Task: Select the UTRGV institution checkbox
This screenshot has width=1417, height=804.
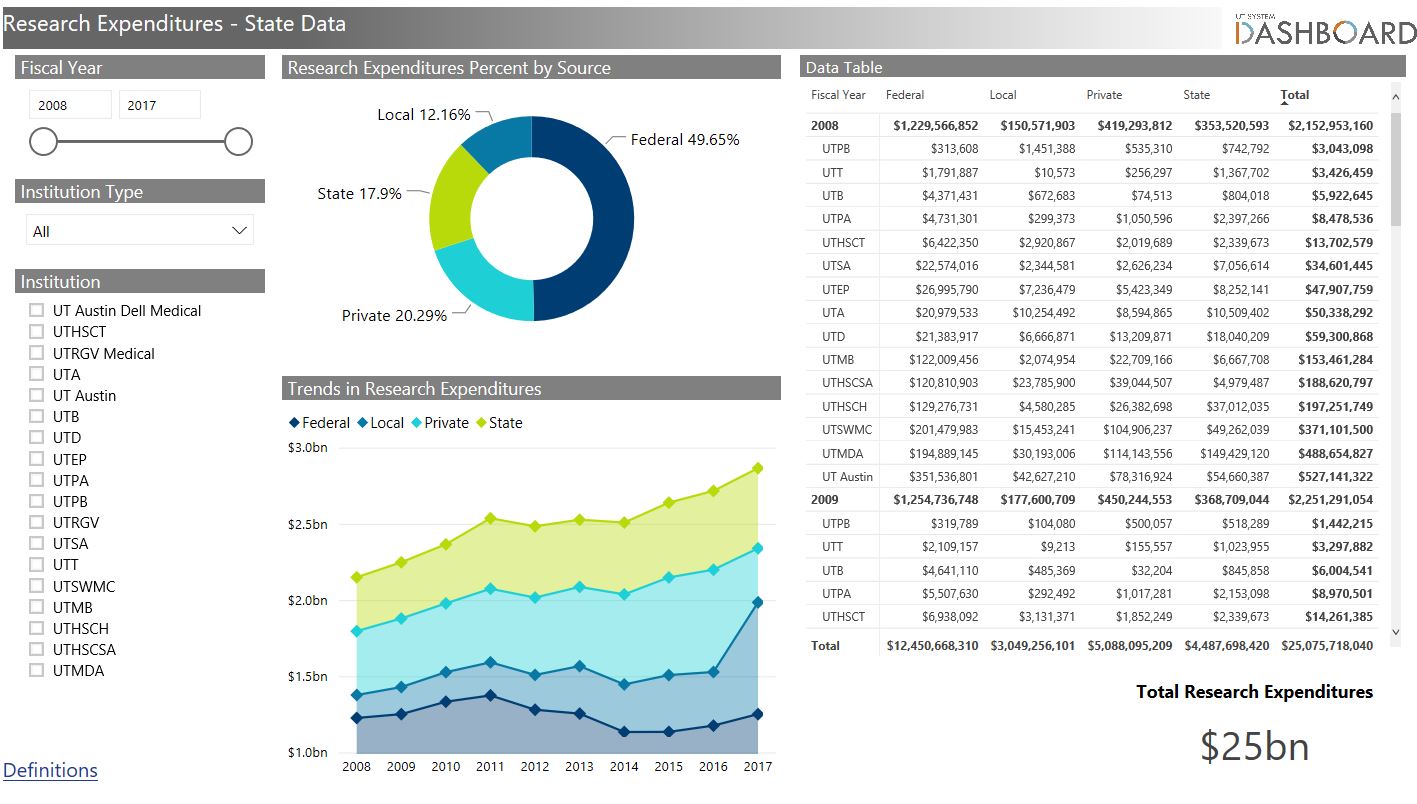Action: (x=36, y=522)
